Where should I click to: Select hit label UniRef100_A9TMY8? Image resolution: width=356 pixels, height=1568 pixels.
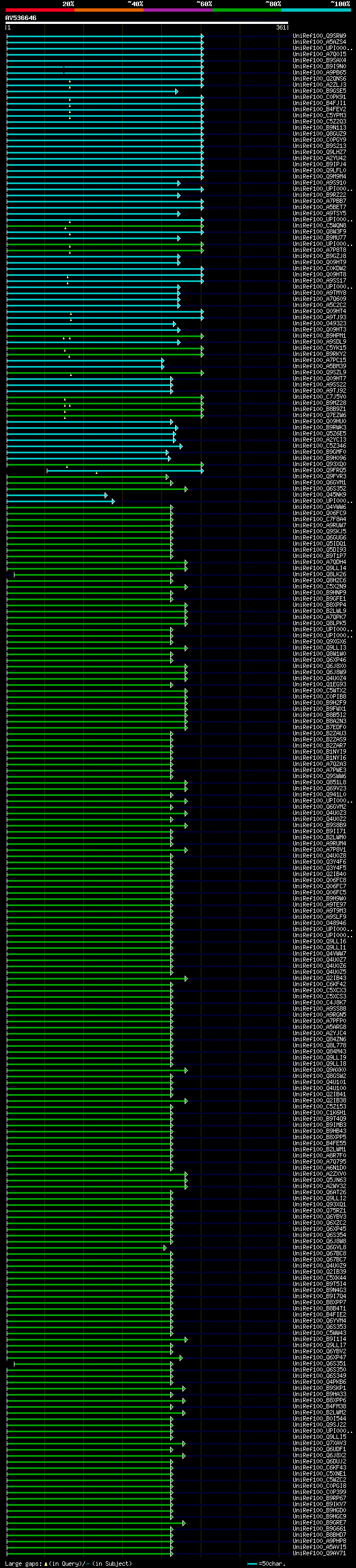319,293
